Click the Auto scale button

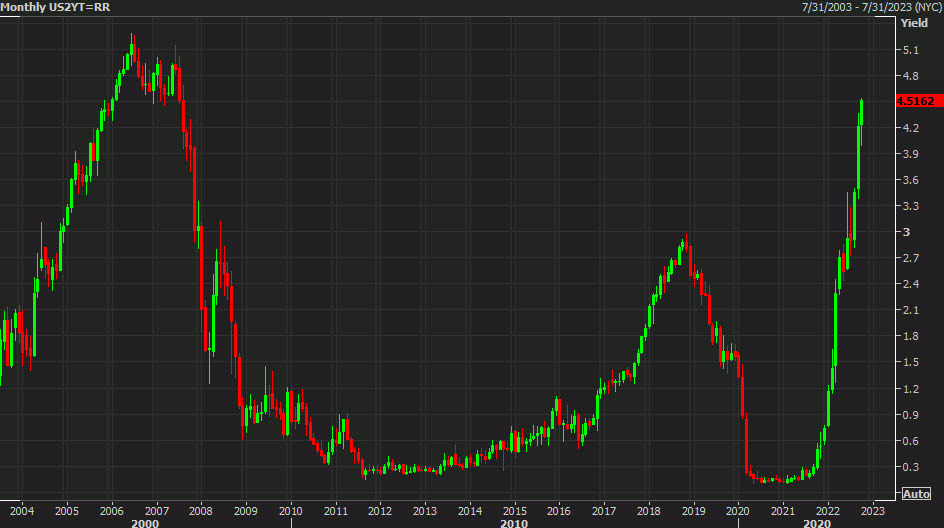(916, 494)
